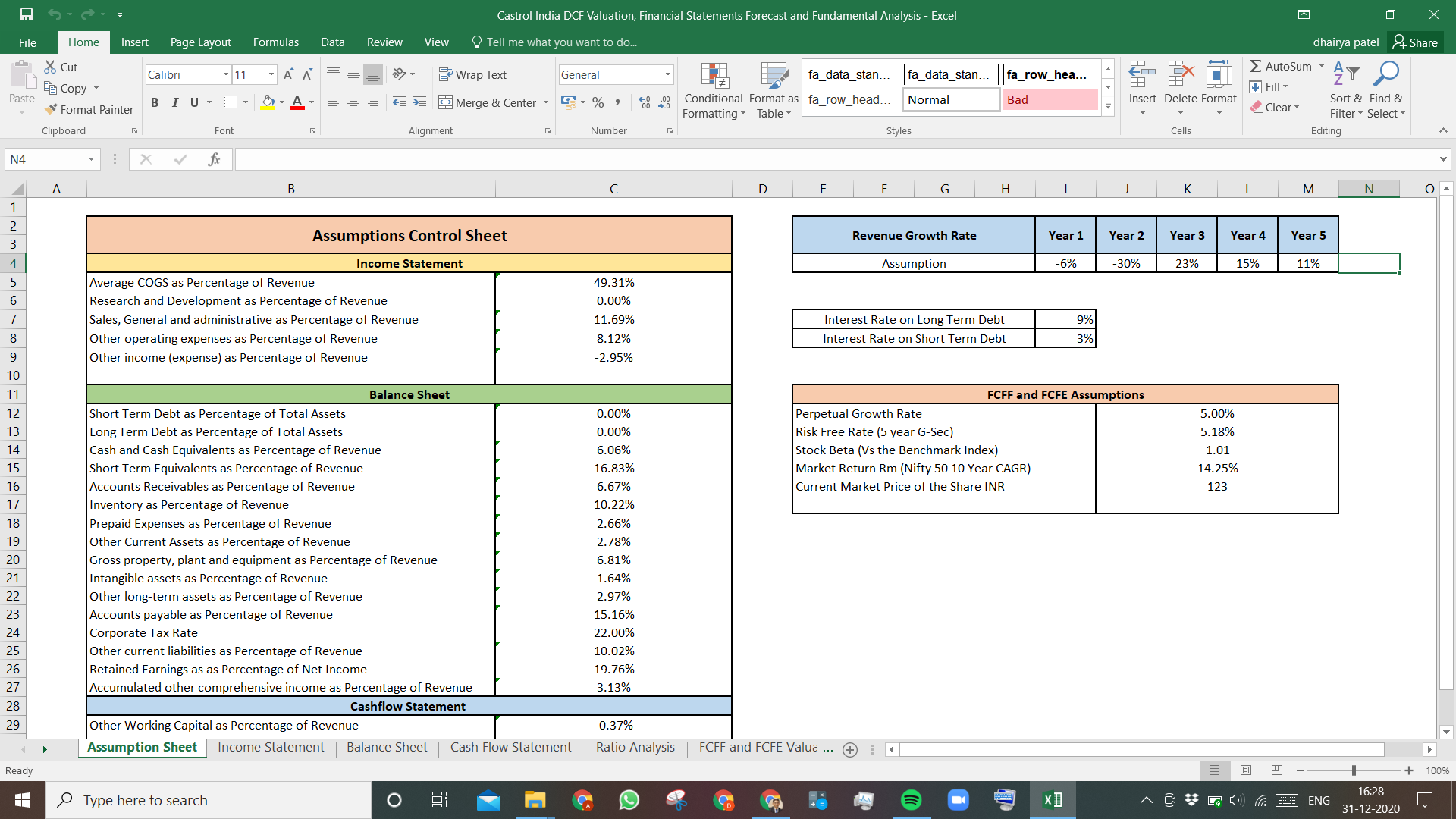Open Format cells menu icon

tap(1219, 75)
